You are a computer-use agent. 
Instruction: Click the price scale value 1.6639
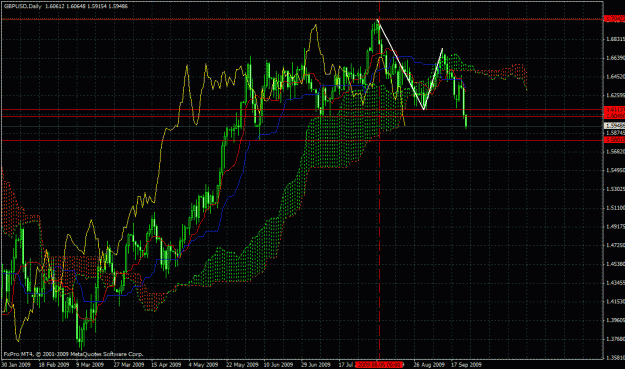(615, 58)
